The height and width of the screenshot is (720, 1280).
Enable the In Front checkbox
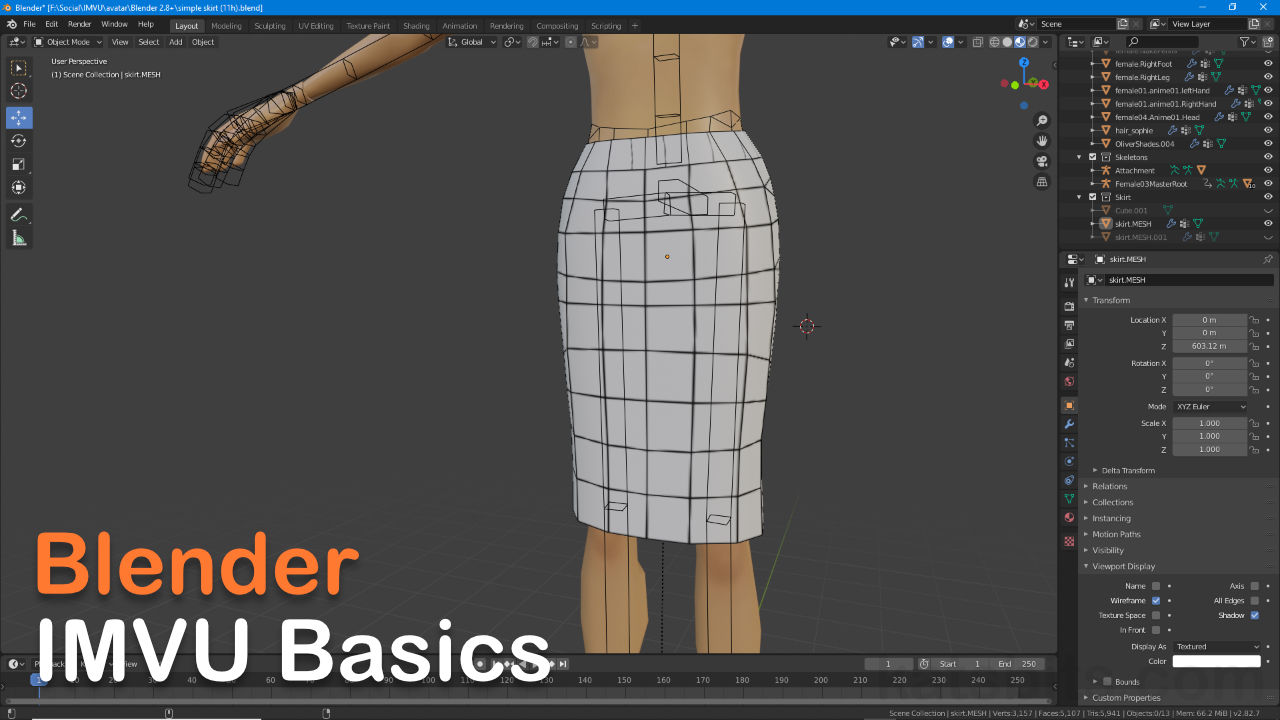click(1156, 630)
